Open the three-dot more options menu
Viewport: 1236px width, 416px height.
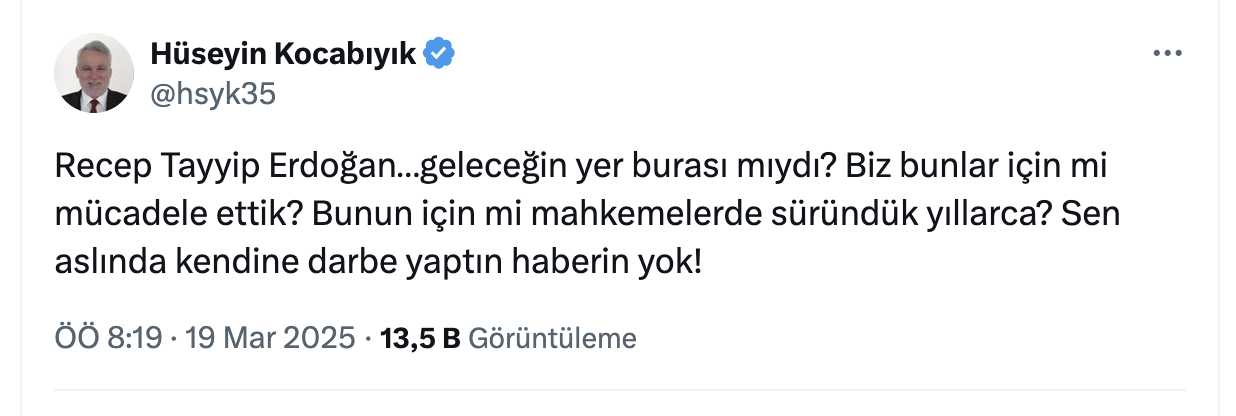point(1167,54)
